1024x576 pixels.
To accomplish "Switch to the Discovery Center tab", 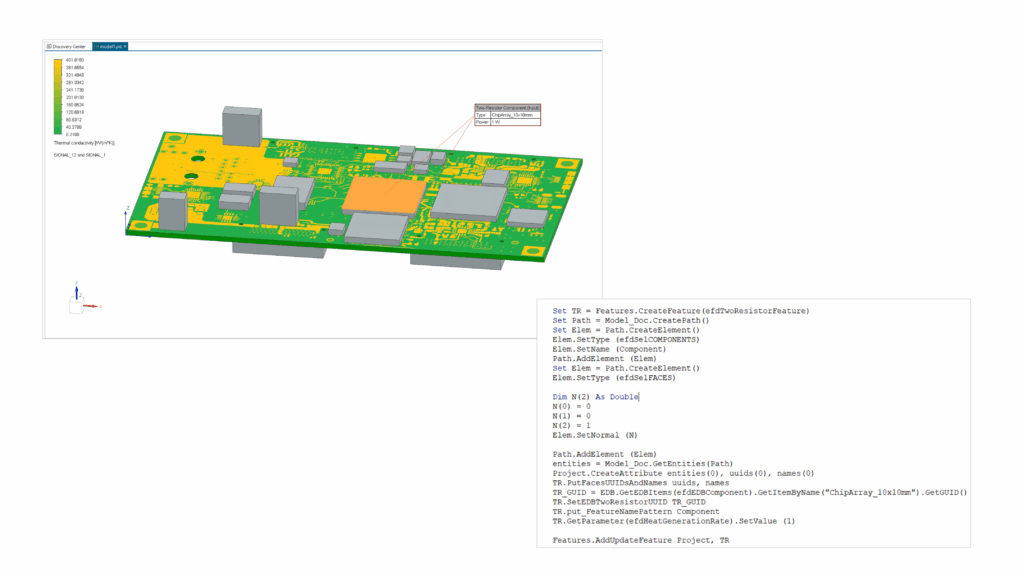I will click(70, 46).
